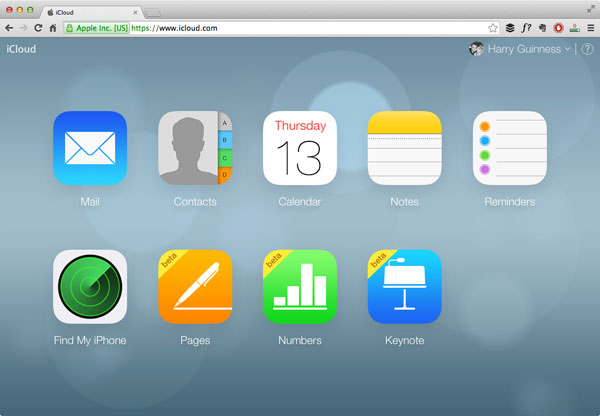Screen dimensions: 600x416
Task: Click the Contacts label
Action: 195,202
